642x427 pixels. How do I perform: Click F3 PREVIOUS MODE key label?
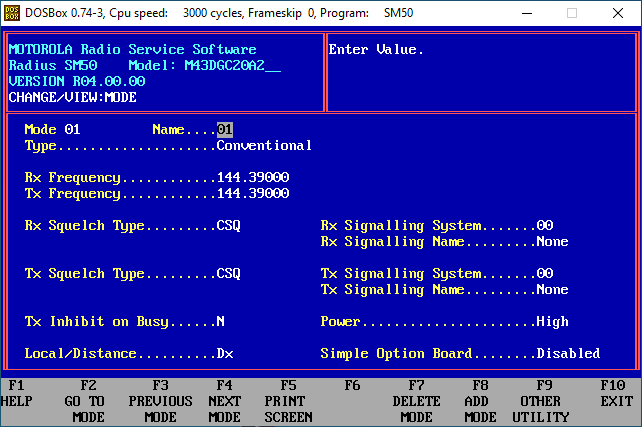pyautogui.click(x=160, y=401)
